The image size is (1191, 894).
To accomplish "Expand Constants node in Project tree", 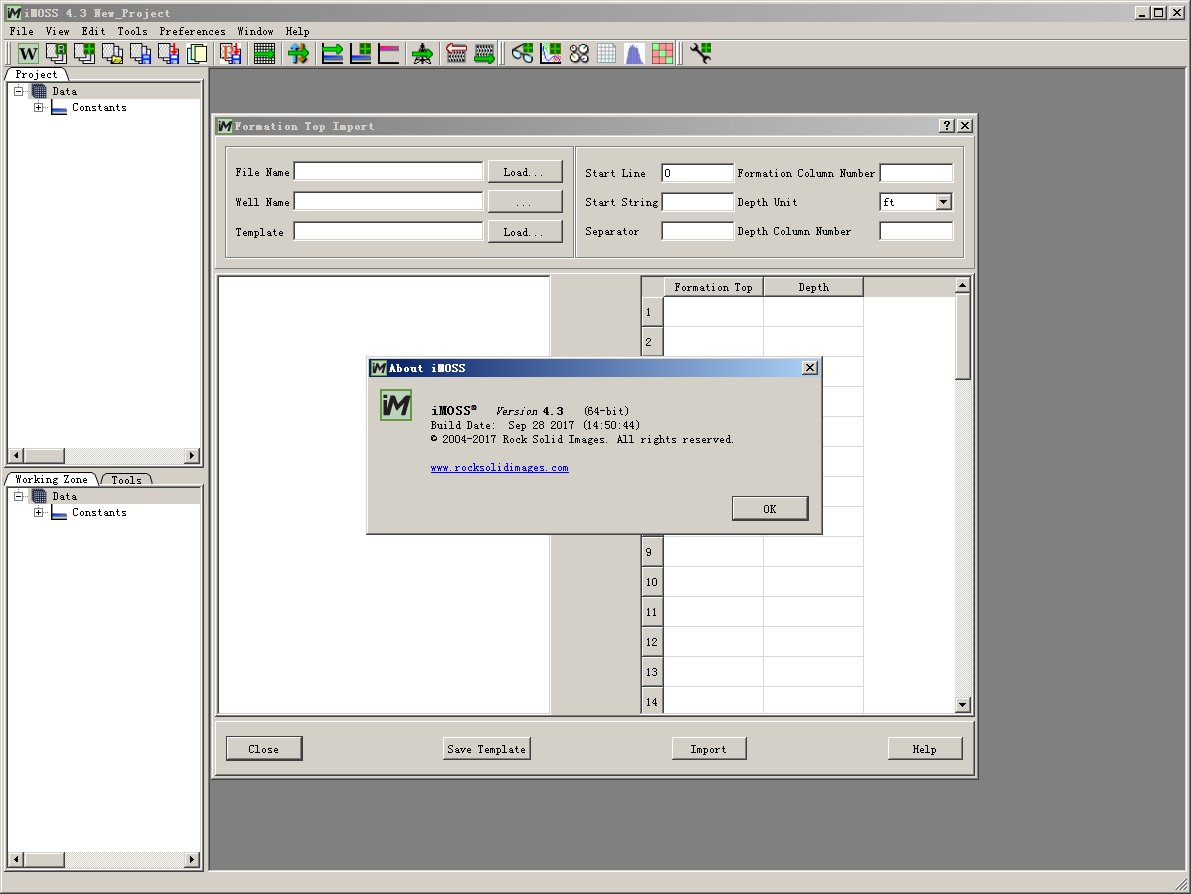I will tap(39, 108).
